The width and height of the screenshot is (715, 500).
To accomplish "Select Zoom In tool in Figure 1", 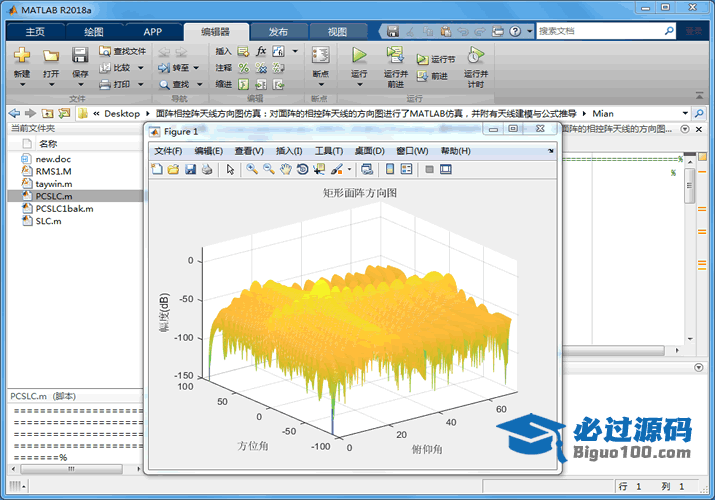I will [252, 170].
